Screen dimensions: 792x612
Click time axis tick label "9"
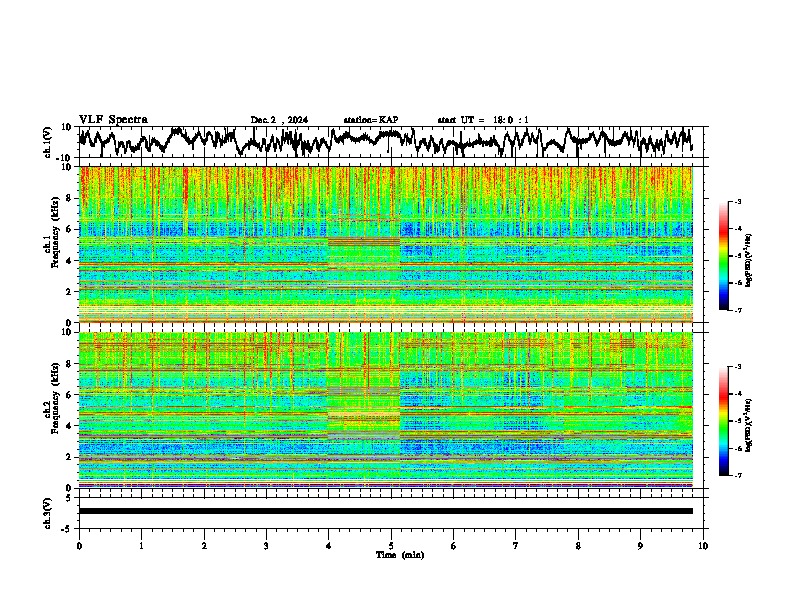(x=640, y=546)
